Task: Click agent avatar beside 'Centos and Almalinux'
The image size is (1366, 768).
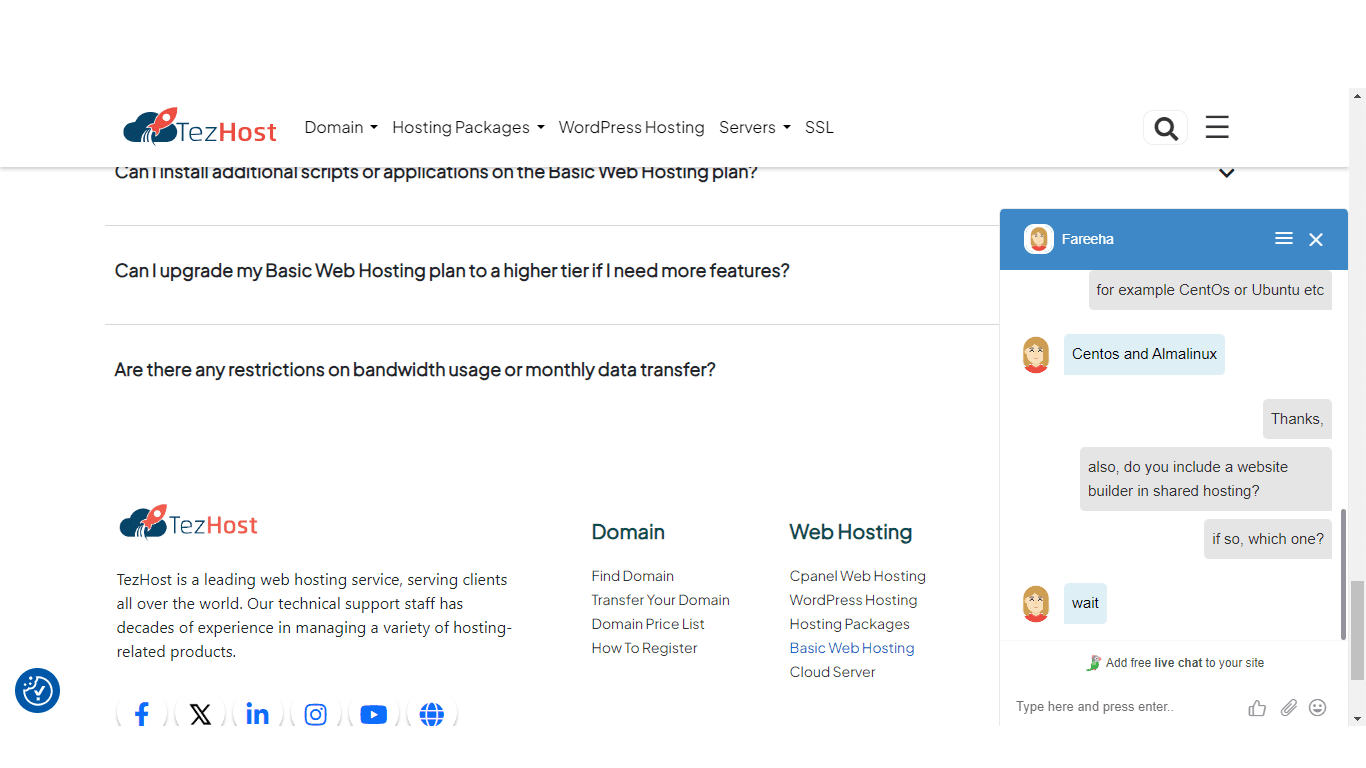Action: point(1036,355)
